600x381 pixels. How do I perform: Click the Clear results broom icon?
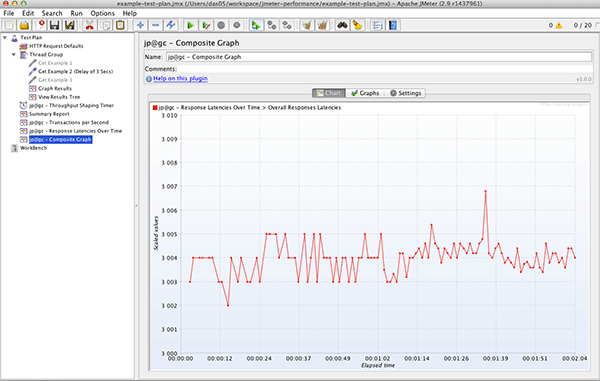[307, 25]
